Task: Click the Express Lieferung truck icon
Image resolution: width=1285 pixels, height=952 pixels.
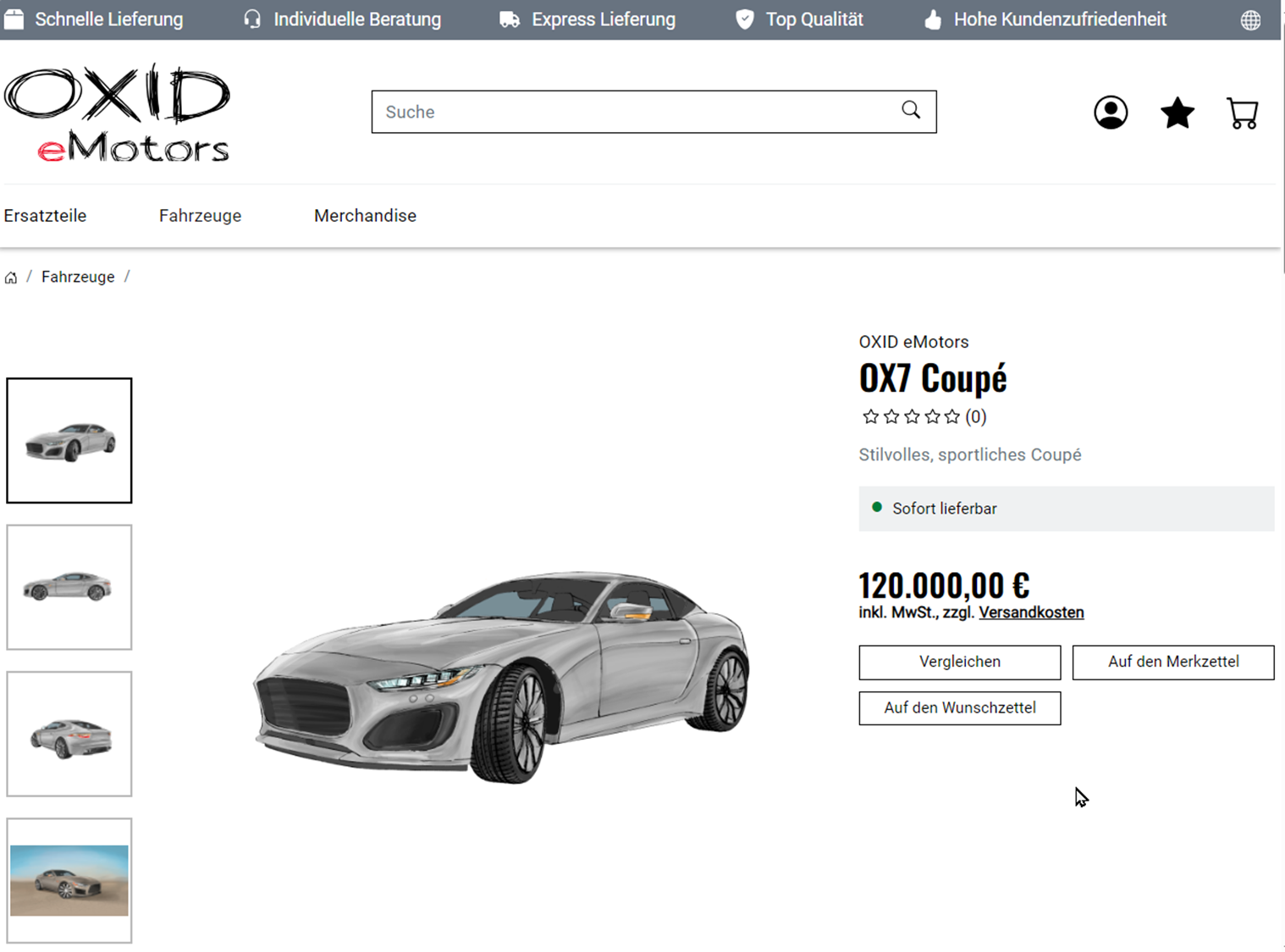Action: [x=510, y=19]
